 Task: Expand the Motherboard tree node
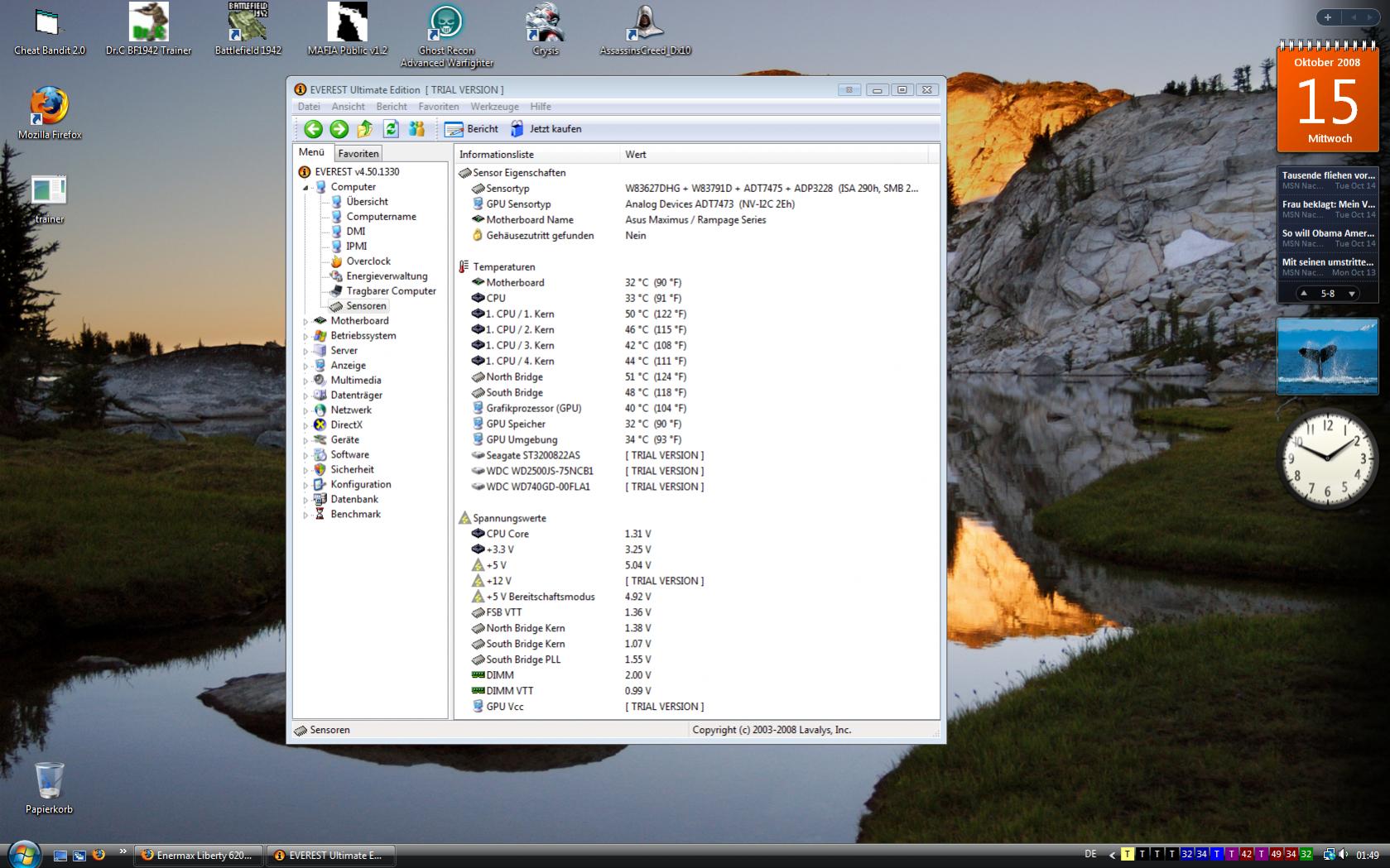coord(305,321)
